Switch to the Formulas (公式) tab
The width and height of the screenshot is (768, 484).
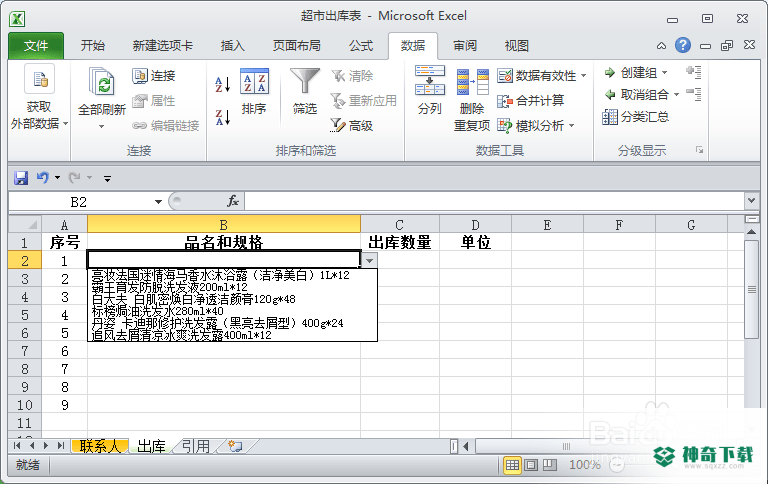(361, 46)
